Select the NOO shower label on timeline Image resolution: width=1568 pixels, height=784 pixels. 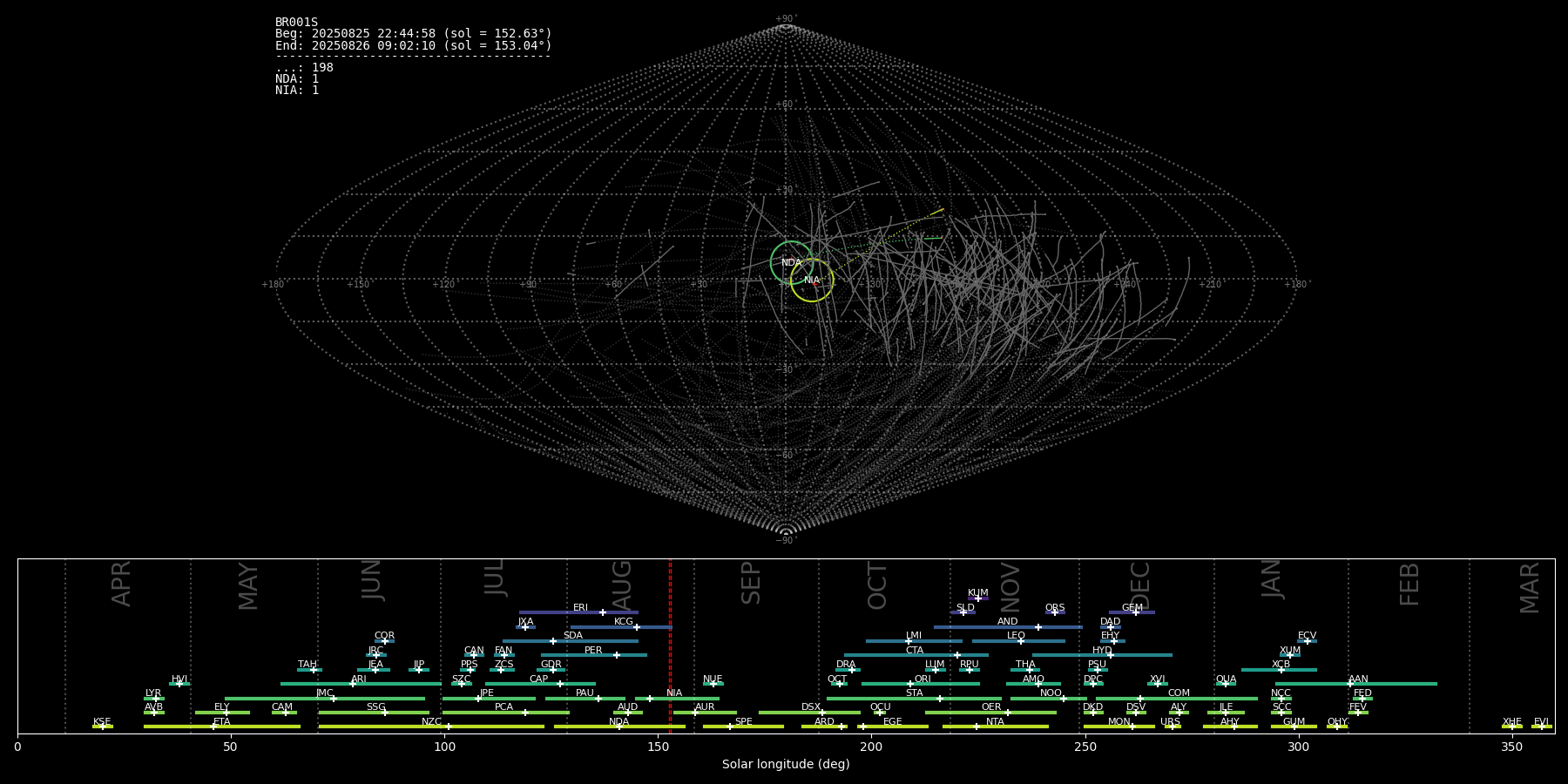coord(1051,693)
